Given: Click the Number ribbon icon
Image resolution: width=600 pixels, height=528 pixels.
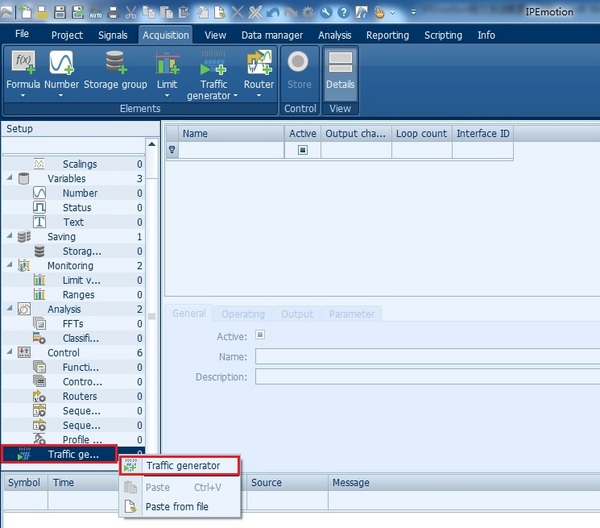Looking at the screenshot, I should [x=61, y=62].
